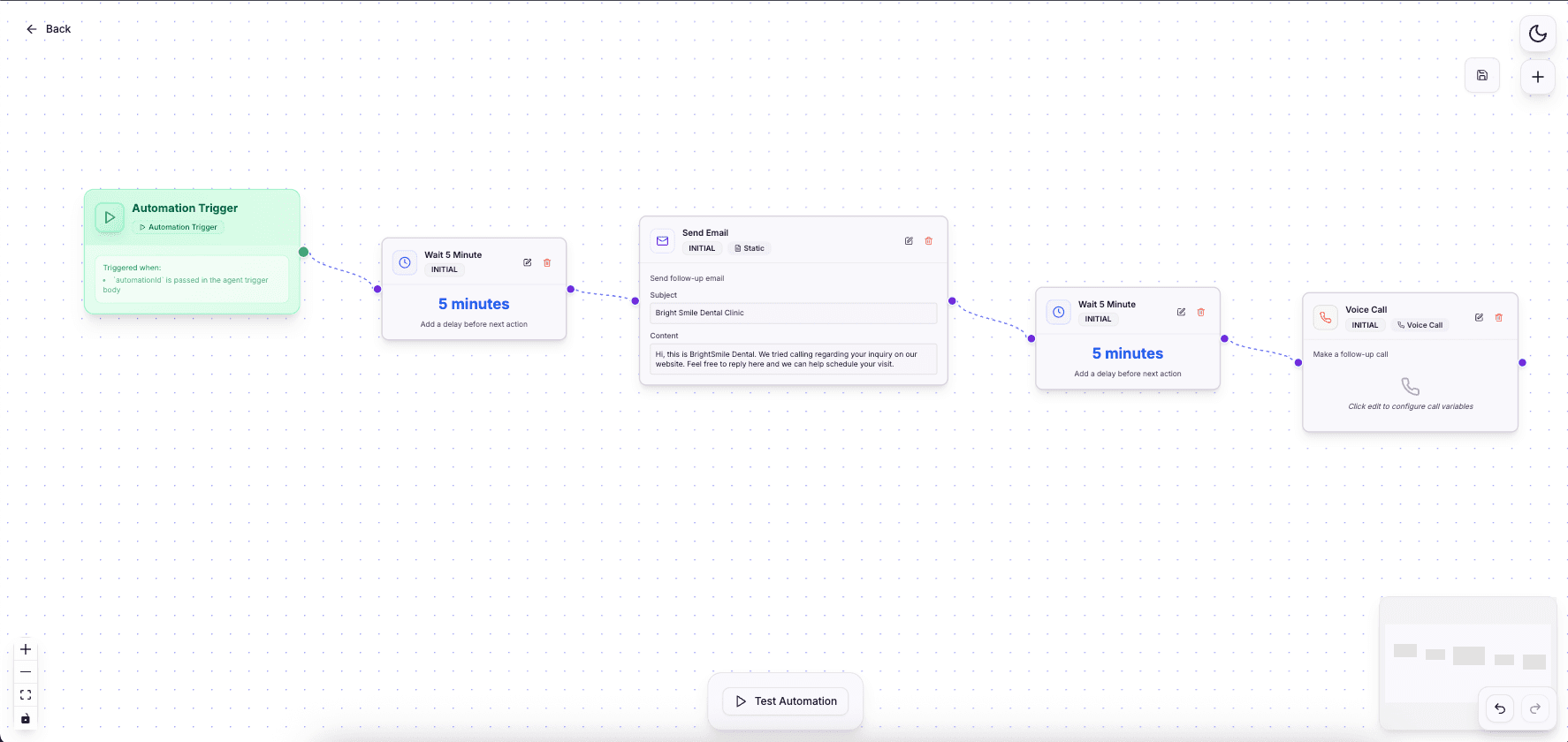Click the first Wait node's output handle
The image size is (1568, 742).
pos(571,289)
